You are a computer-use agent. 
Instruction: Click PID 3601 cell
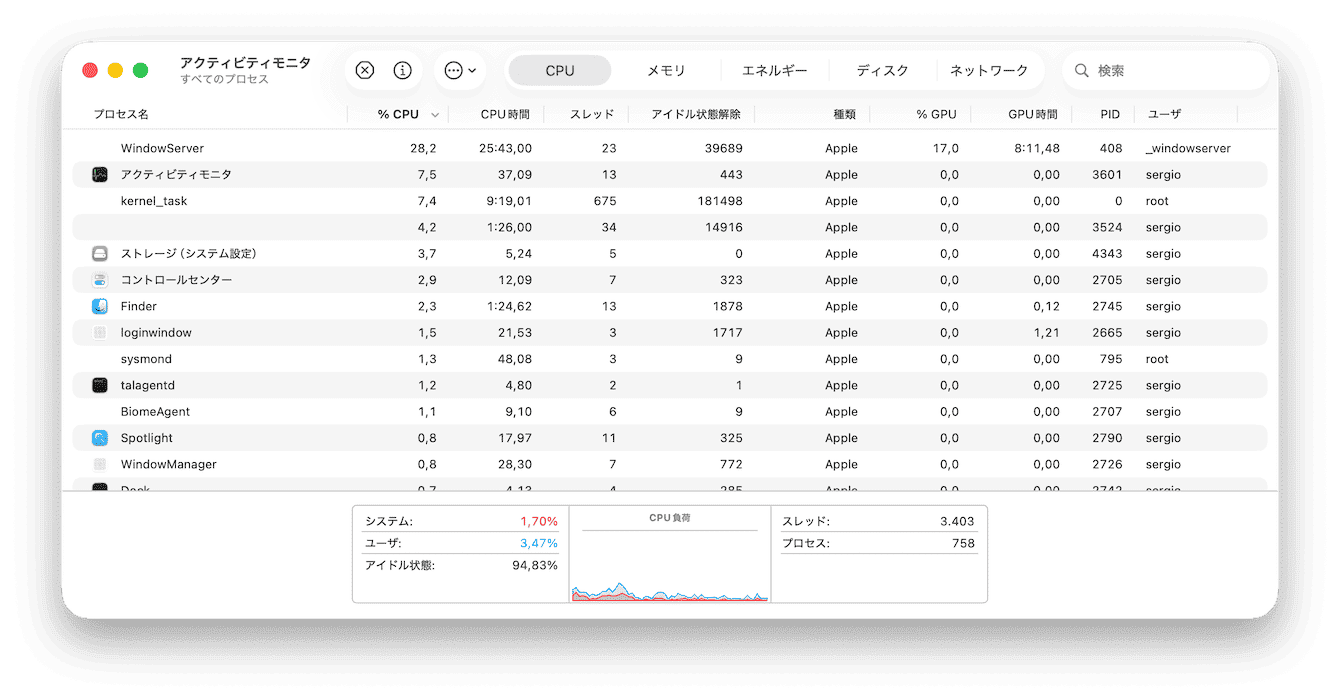(1107, 175)
